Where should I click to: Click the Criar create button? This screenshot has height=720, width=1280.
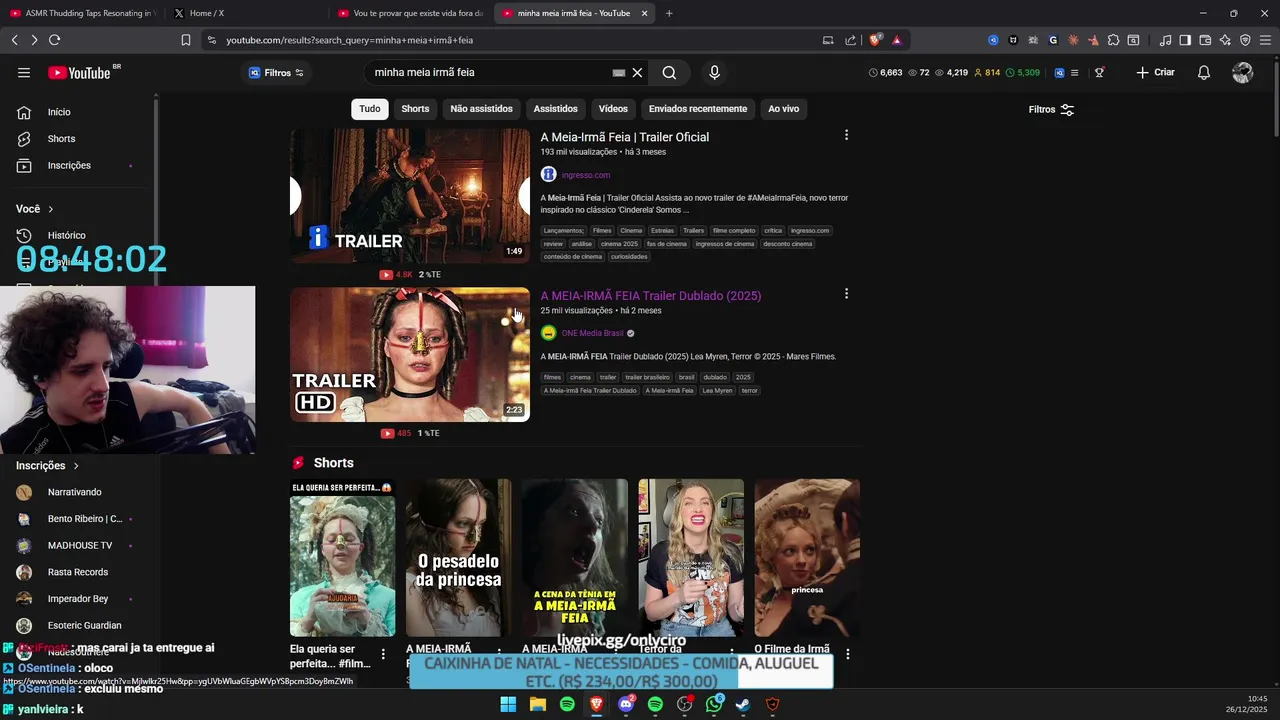1156,72
